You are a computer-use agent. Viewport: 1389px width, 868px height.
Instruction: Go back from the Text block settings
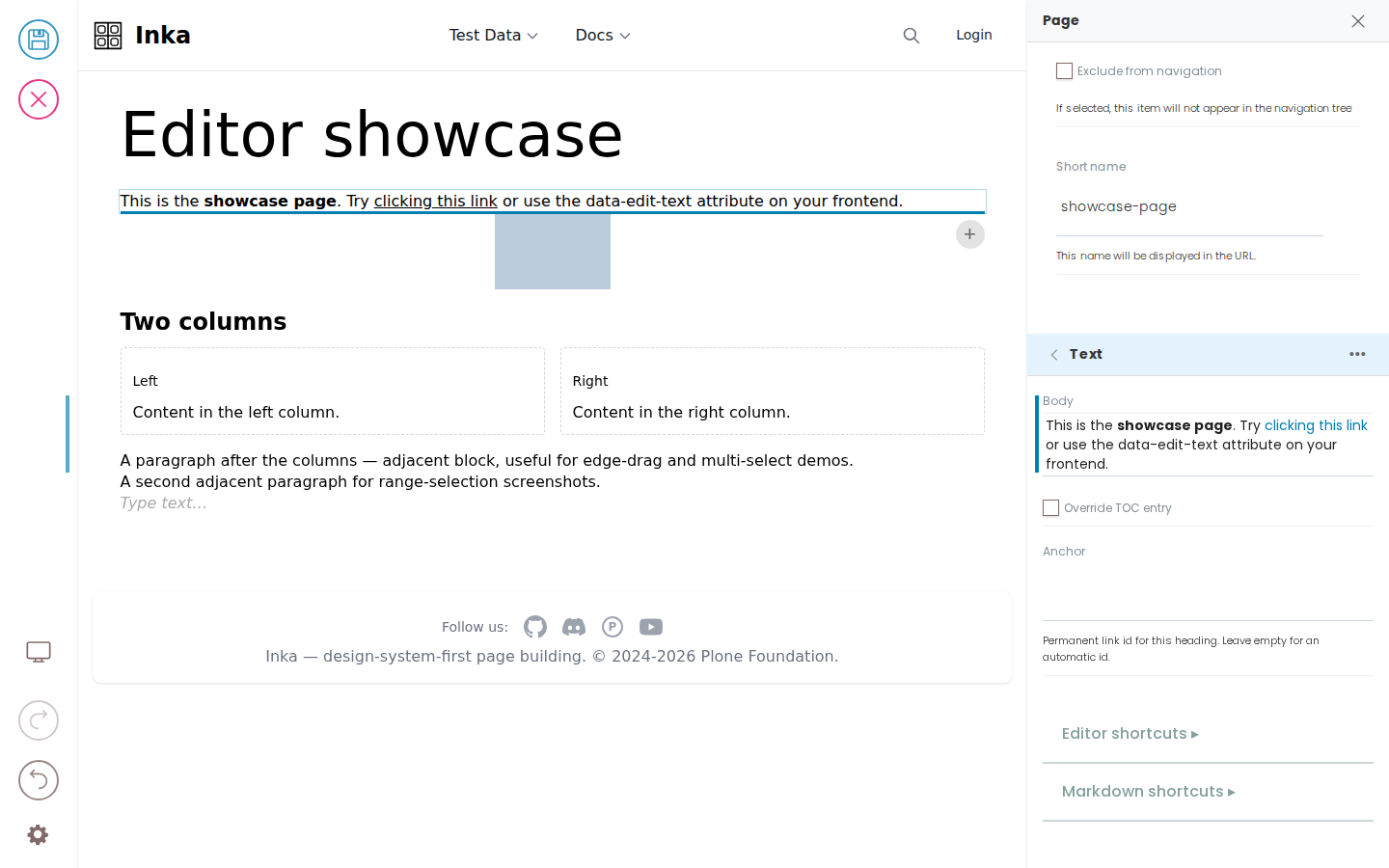pyautogui.click(x=1054, y=355)
